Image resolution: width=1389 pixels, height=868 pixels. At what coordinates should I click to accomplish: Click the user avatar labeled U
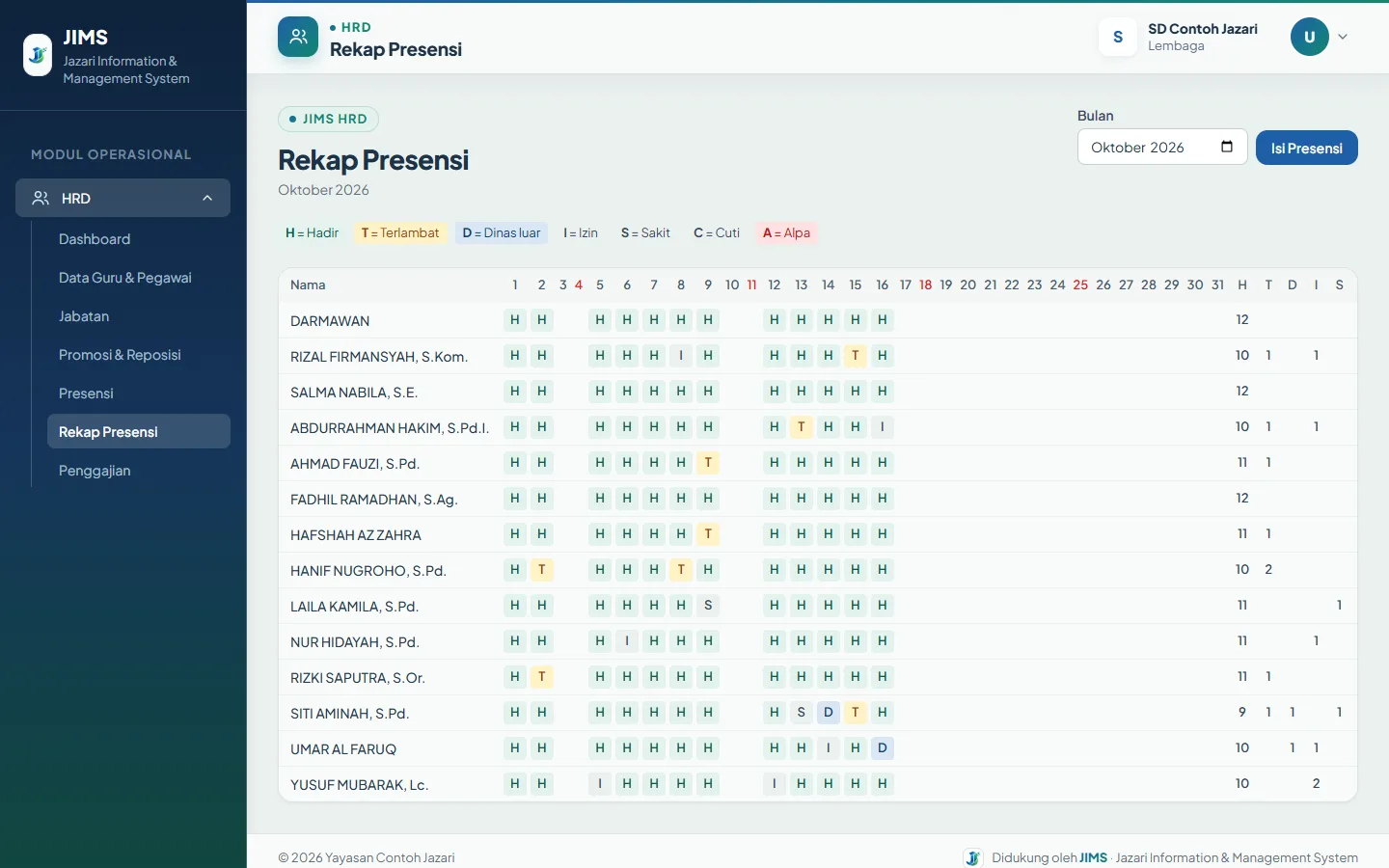coord(1309,37)
